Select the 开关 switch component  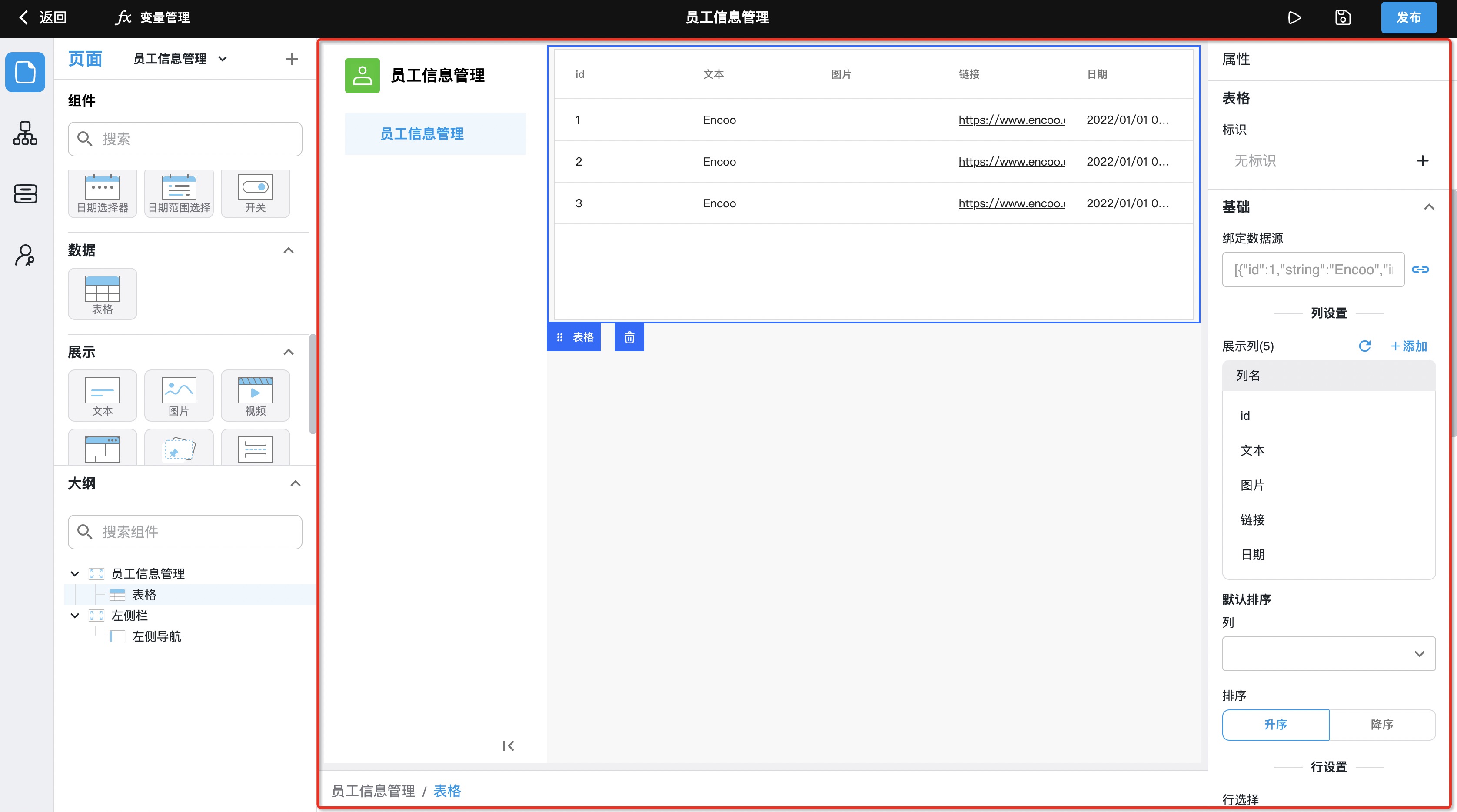[255, 193]
